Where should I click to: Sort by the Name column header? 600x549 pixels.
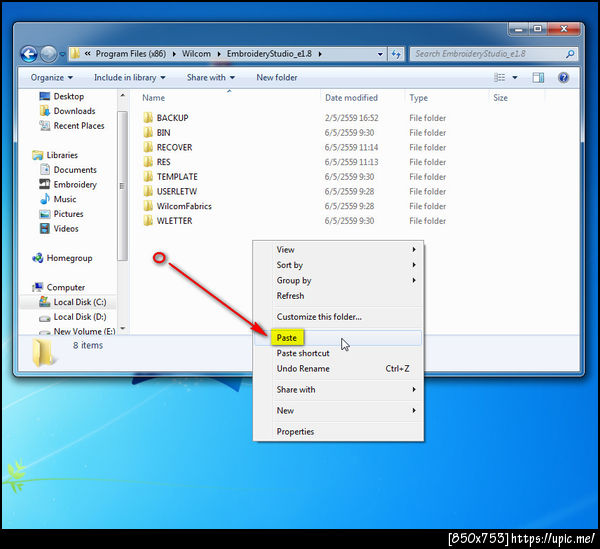[153, 98]
